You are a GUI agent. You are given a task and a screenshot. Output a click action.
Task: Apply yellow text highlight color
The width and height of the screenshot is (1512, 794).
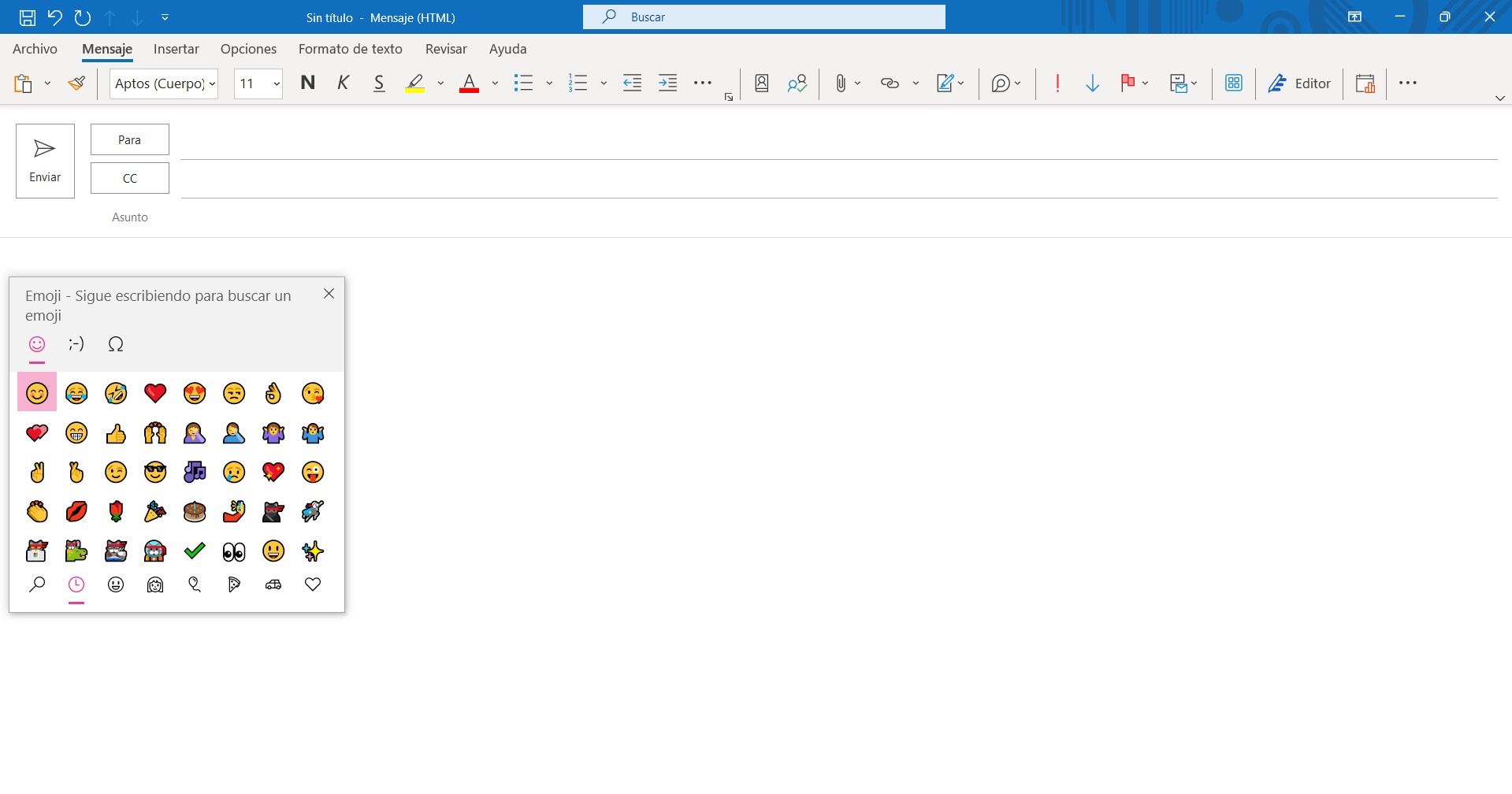415,83
